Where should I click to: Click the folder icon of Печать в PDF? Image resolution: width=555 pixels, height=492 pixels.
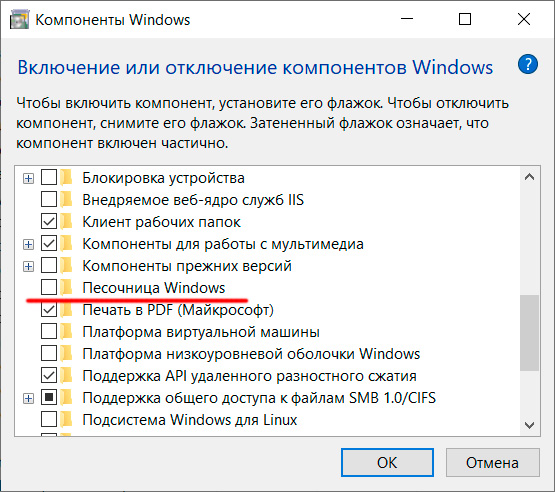pyautogui.click(x=66, y=310)
